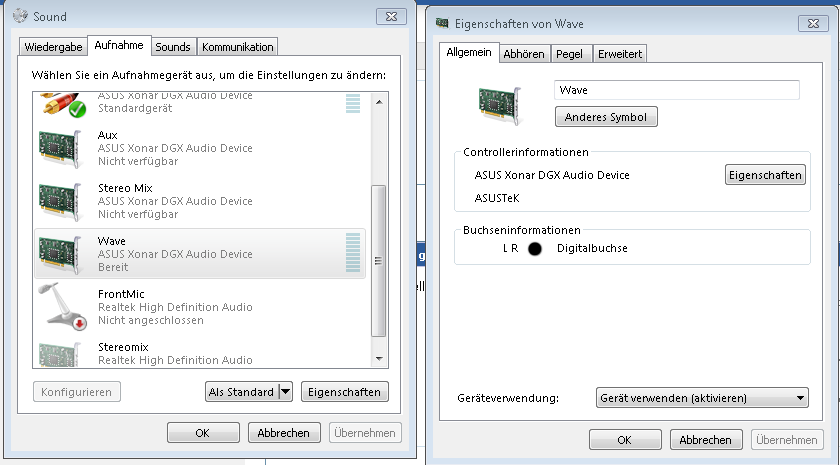
Task: Click the Eigenschaften von Wave title bar icon
Action: pyautogui.click(x=442, y=23)
